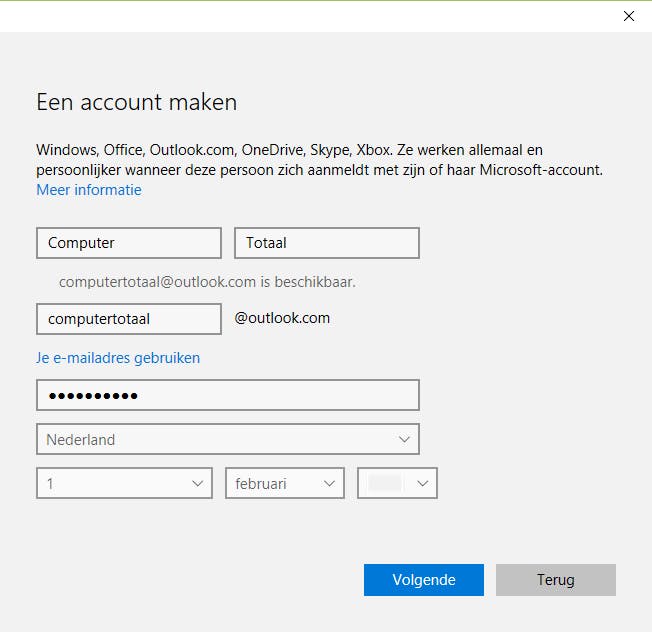Click the chevron arrow on the month selector
This screenshot has width=652, height=632.
(x=329, y=483)
